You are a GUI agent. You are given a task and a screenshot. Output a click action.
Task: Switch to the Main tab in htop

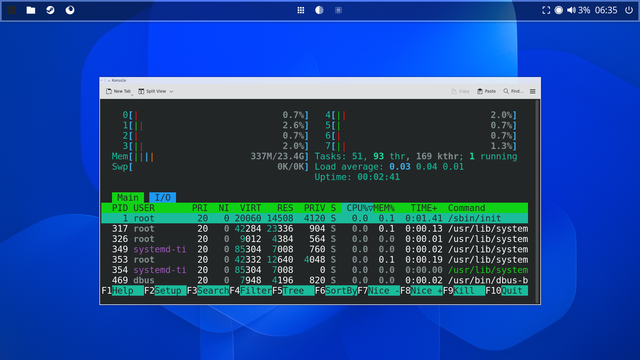pos(128,198)
